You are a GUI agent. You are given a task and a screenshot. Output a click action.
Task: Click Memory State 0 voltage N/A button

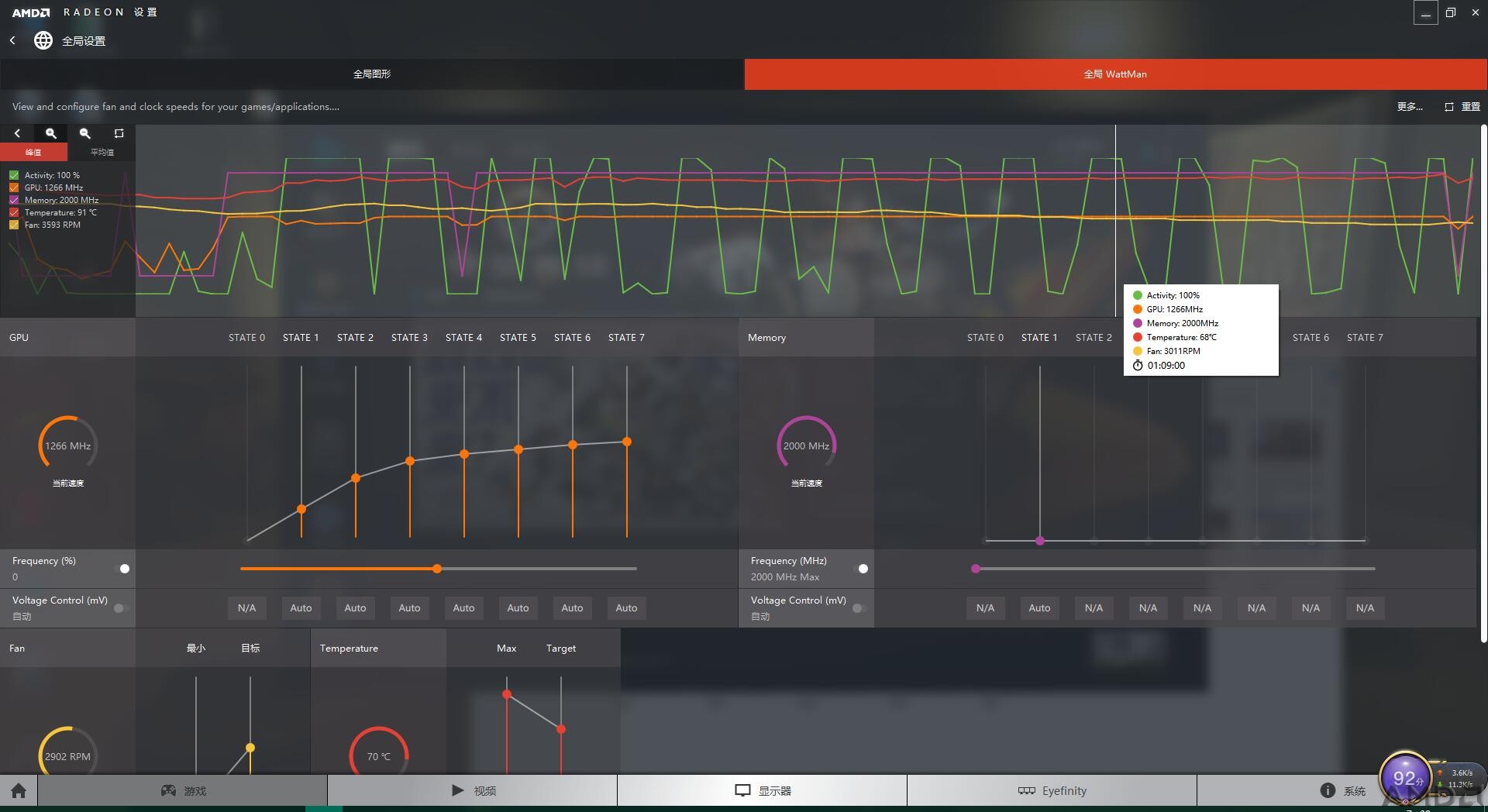[x=985, y=608]
